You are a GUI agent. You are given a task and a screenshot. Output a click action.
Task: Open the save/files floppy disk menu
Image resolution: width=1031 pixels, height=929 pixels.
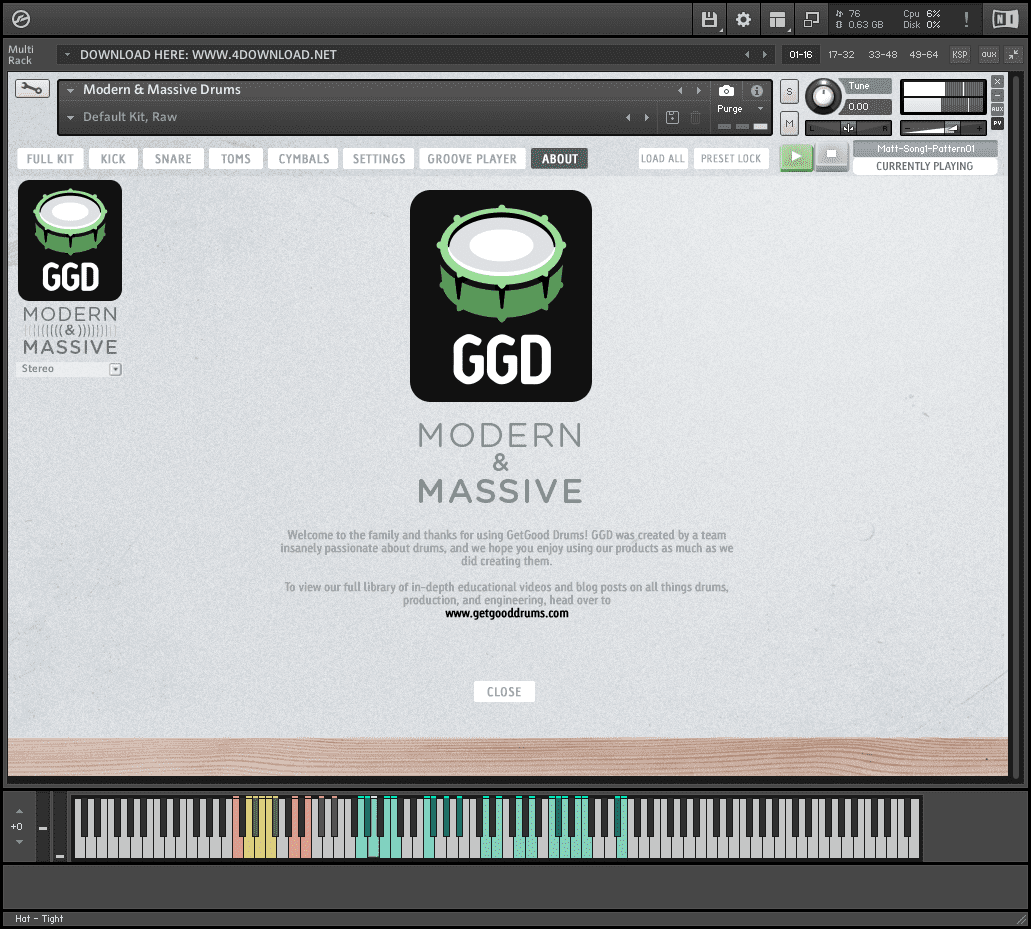709,20
